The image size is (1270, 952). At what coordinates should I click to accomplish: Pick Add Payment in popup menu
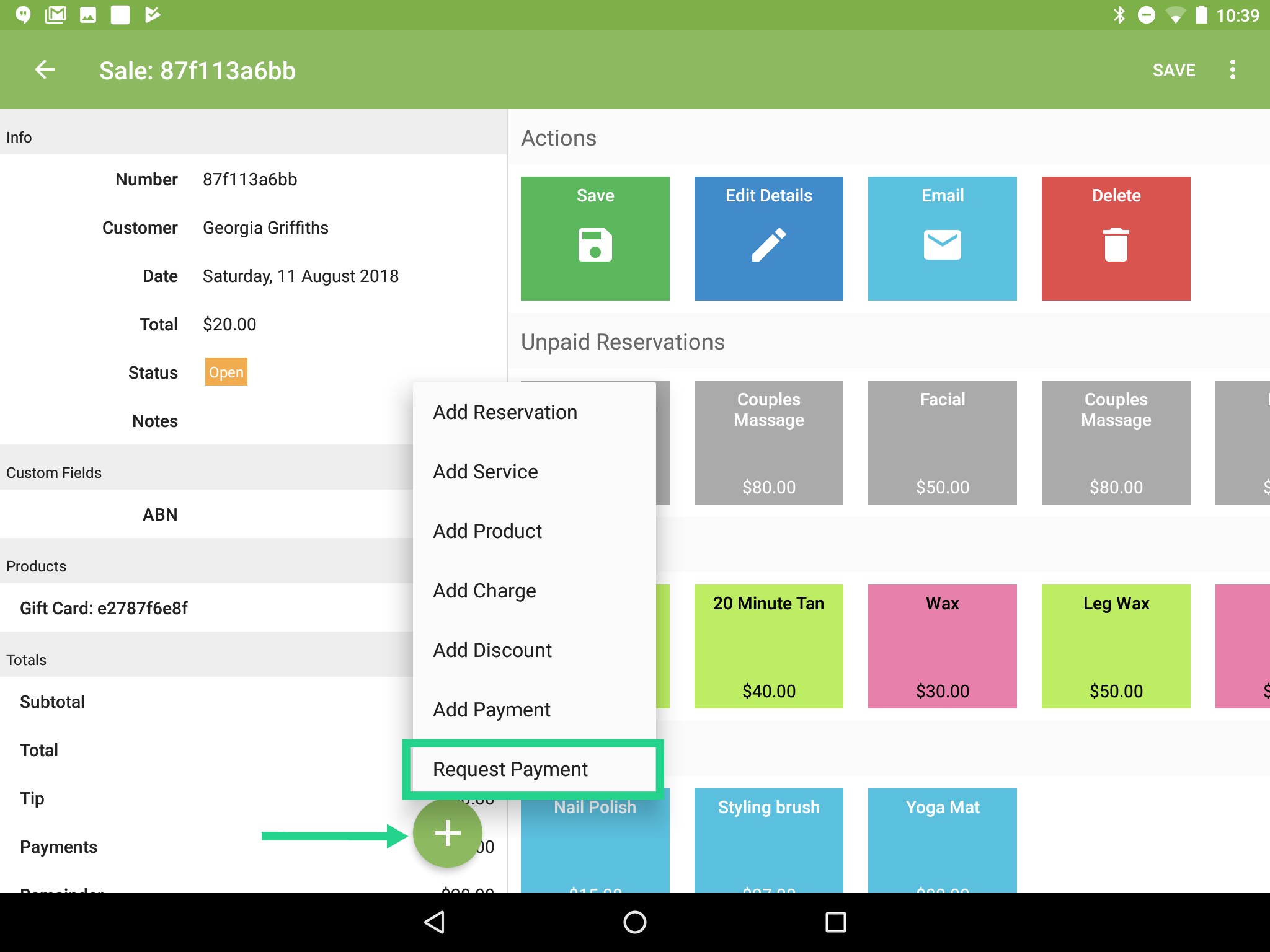pos(534,710)
